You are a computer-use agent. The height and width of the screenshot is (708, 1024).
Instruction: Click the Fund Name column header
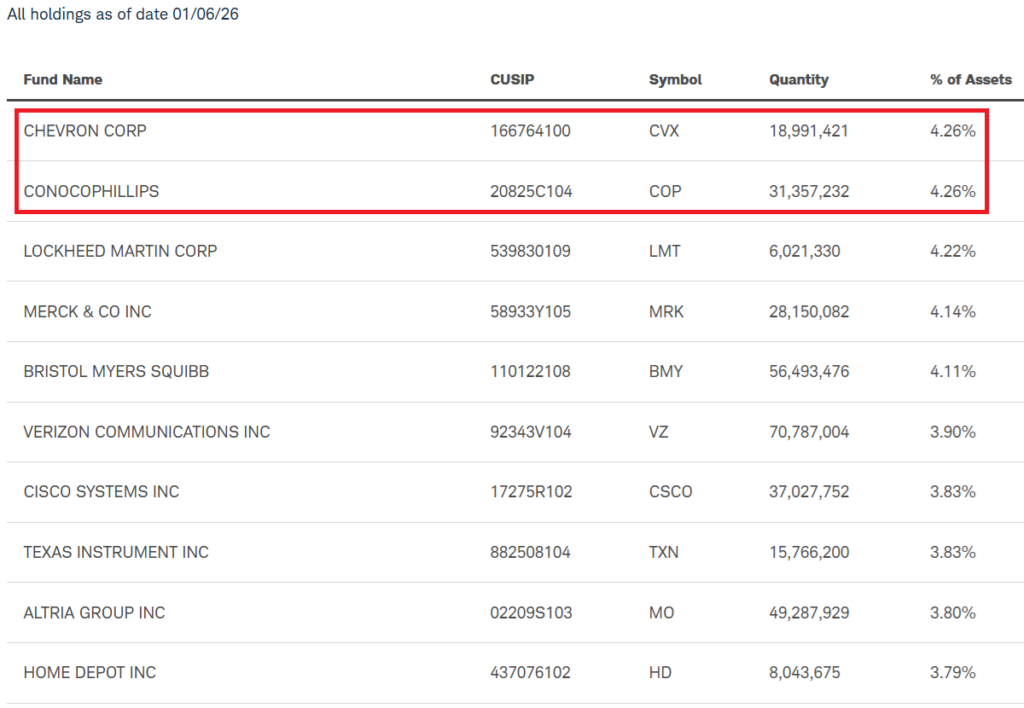click(x=63, y=80)
